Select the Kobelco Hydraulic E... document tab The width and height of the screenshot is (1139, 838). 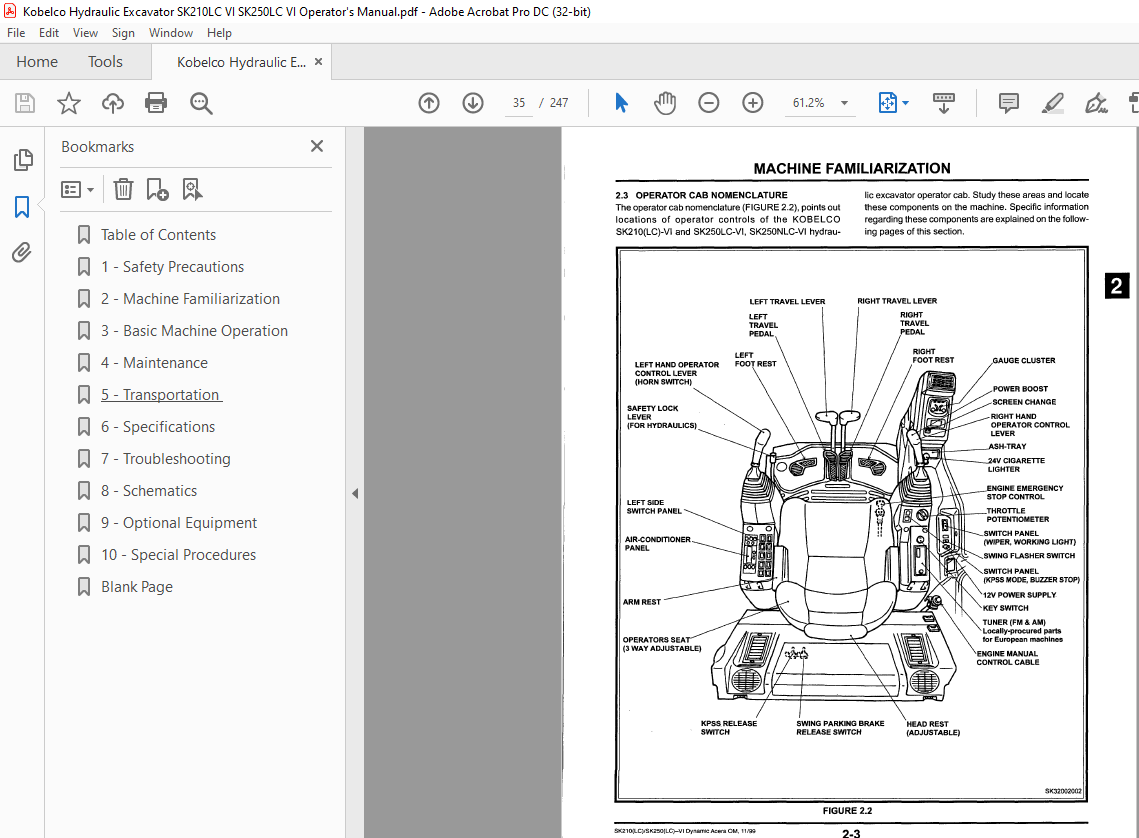point(241,62)
